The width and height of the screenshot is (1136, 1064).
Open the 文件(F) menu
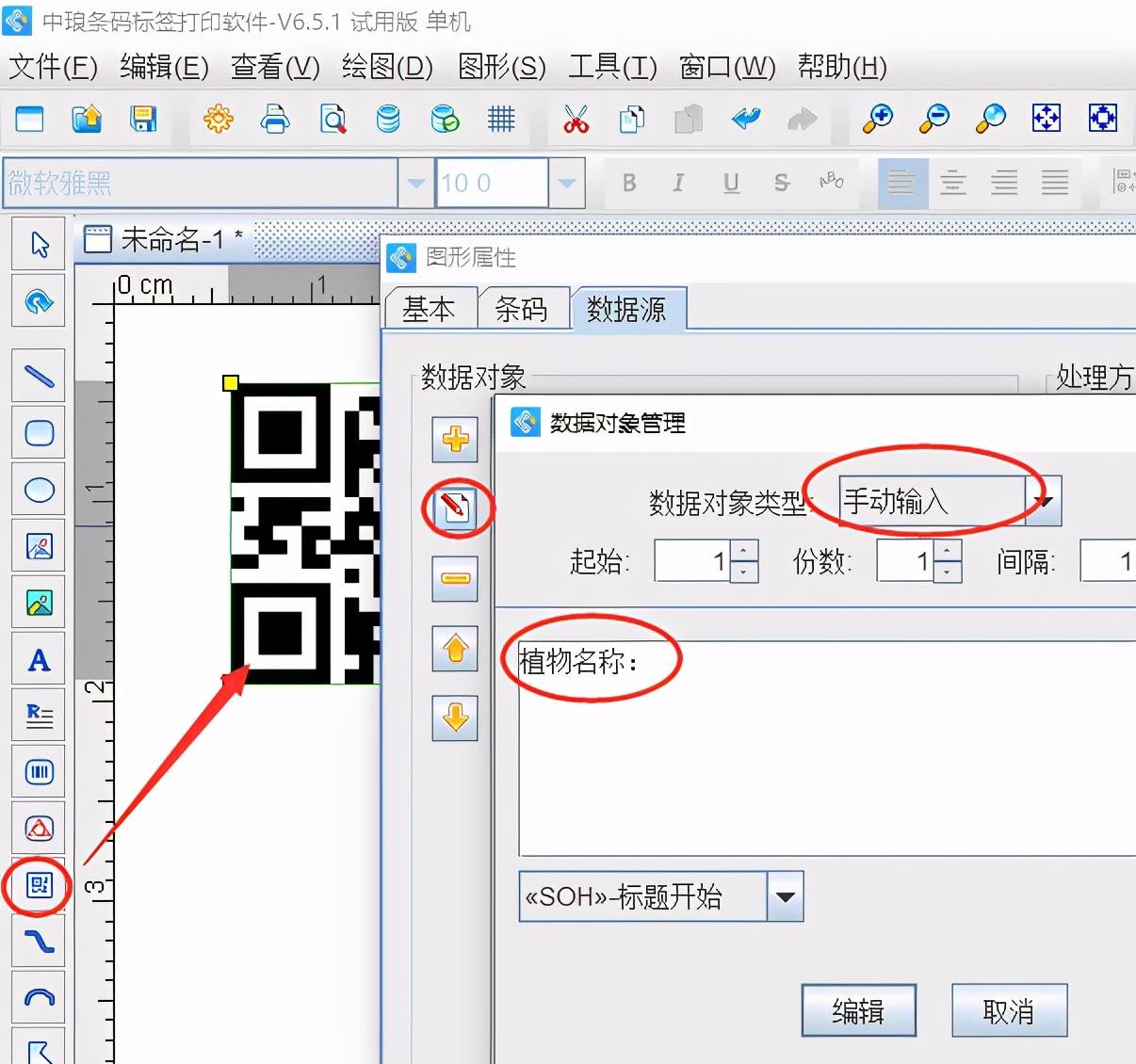point(53,67)
